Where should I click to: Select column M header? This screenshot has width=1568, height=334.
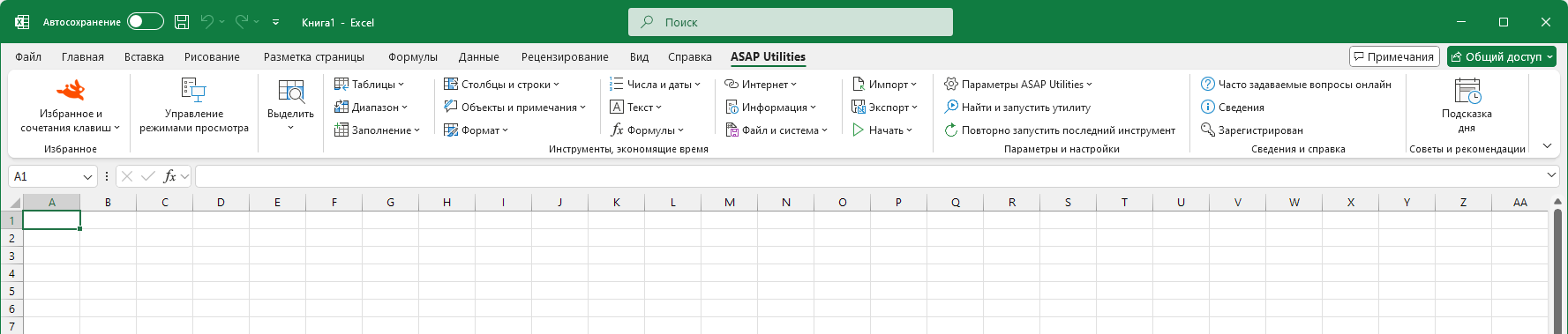point(730,203)
